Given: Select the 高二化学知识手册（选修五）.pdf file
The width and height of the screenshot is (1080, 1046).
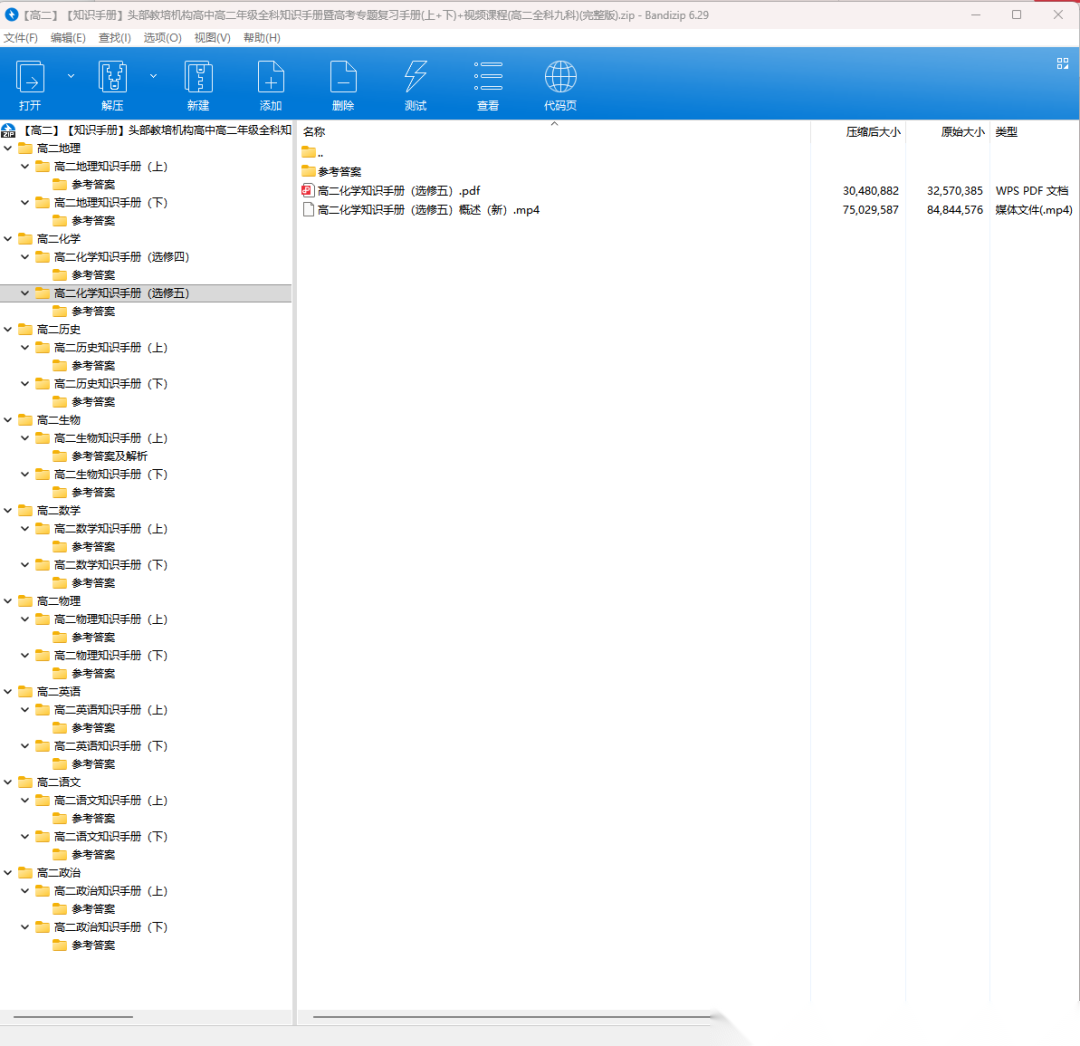Looking at the screenshot, I should (x=399, y=191).
